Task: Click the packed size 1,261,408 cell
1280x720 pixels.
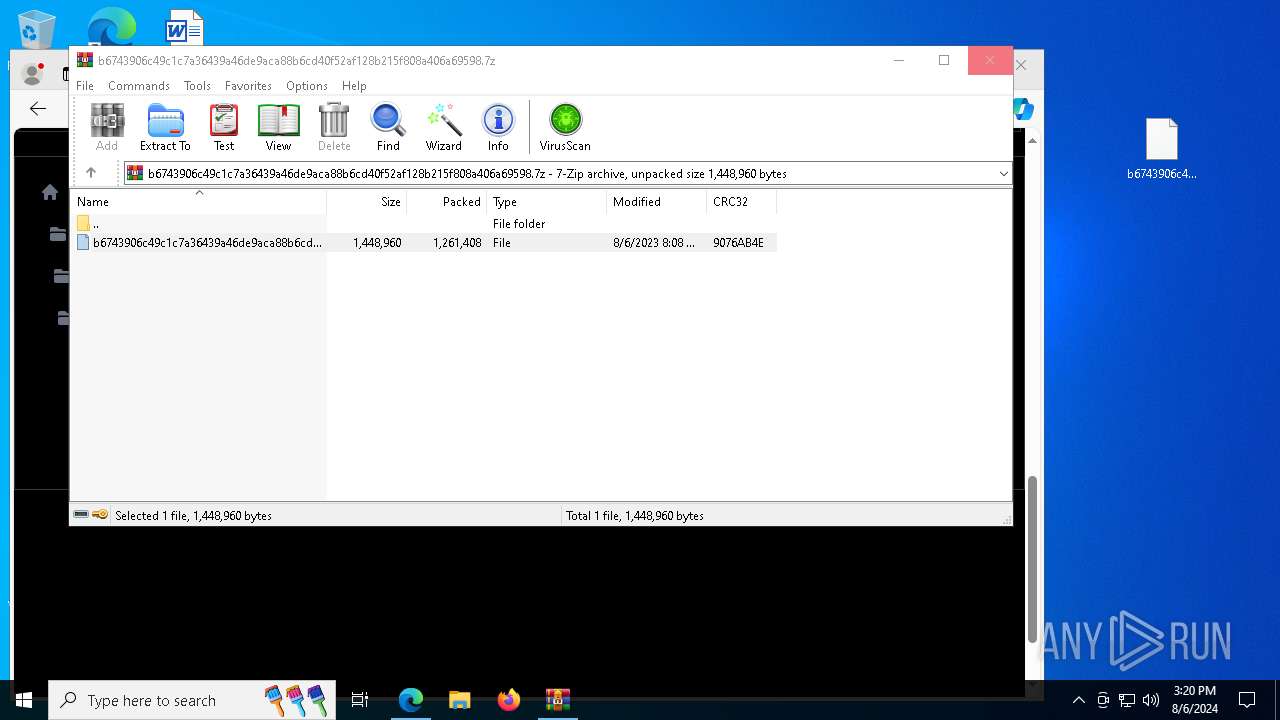Action: [457, 243]
